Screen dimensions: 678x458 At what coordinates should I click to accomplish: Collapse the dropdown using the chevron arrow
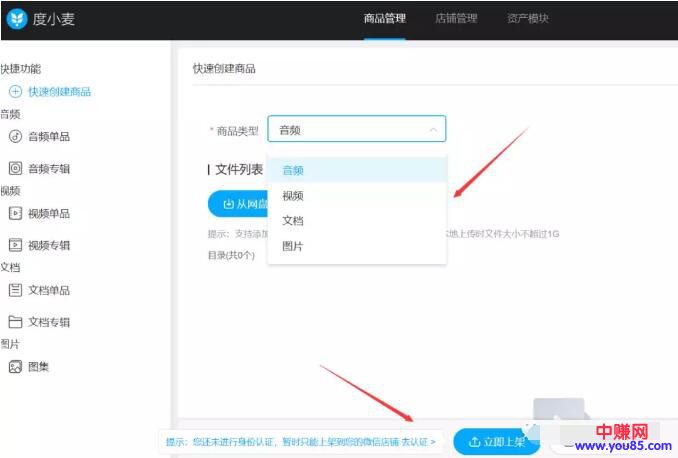(432, 130)
